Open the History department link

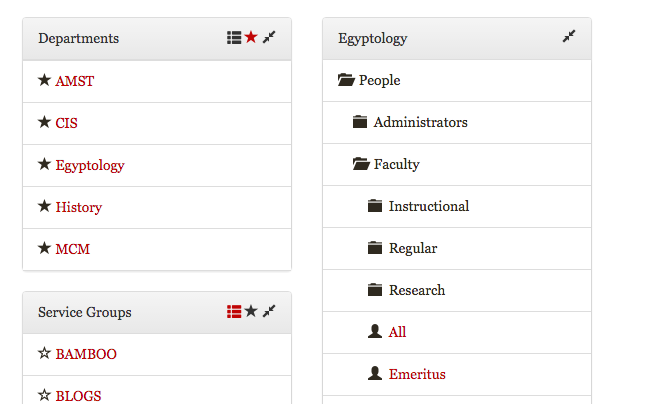79,207
